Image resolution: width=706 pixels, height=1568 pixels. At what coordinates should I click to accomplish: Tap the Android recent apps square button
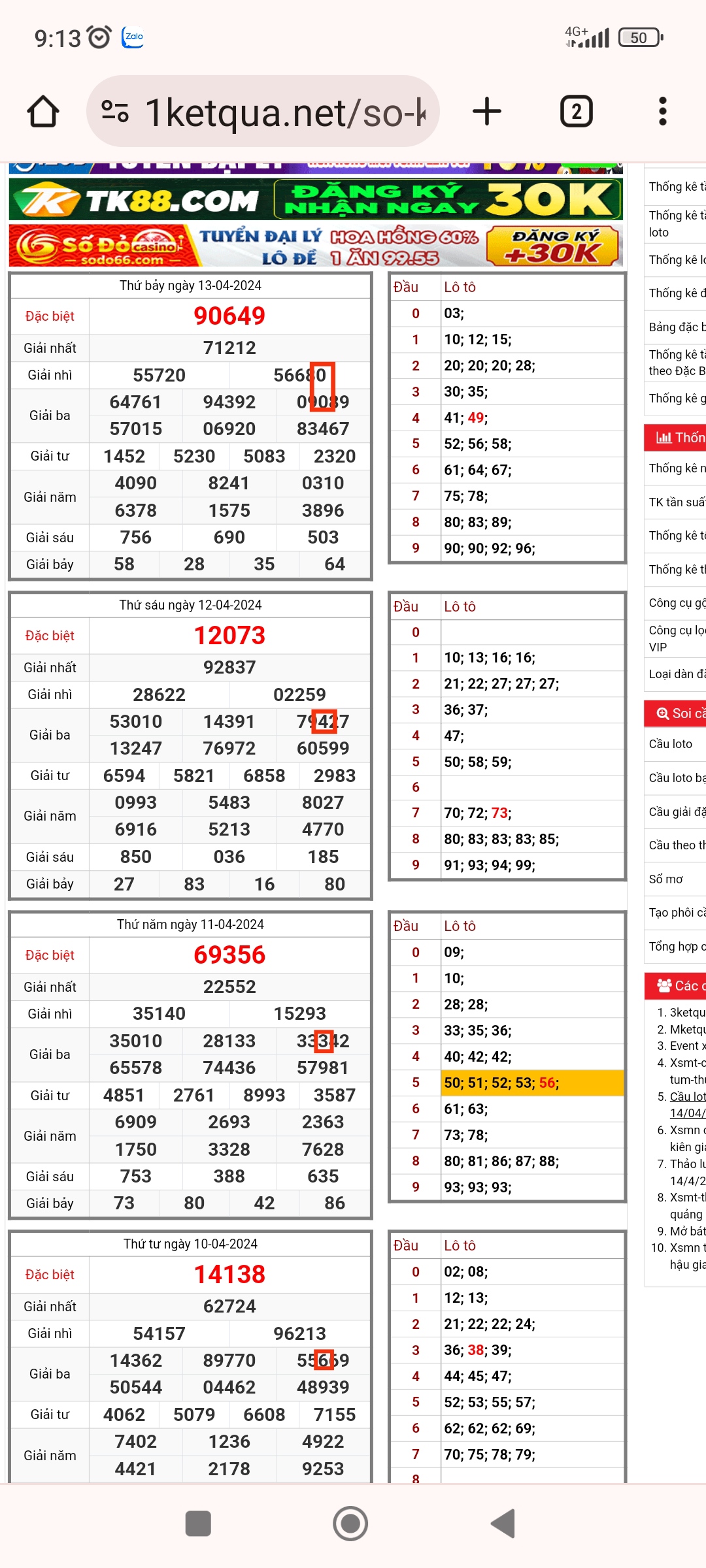pos(198,1524)
